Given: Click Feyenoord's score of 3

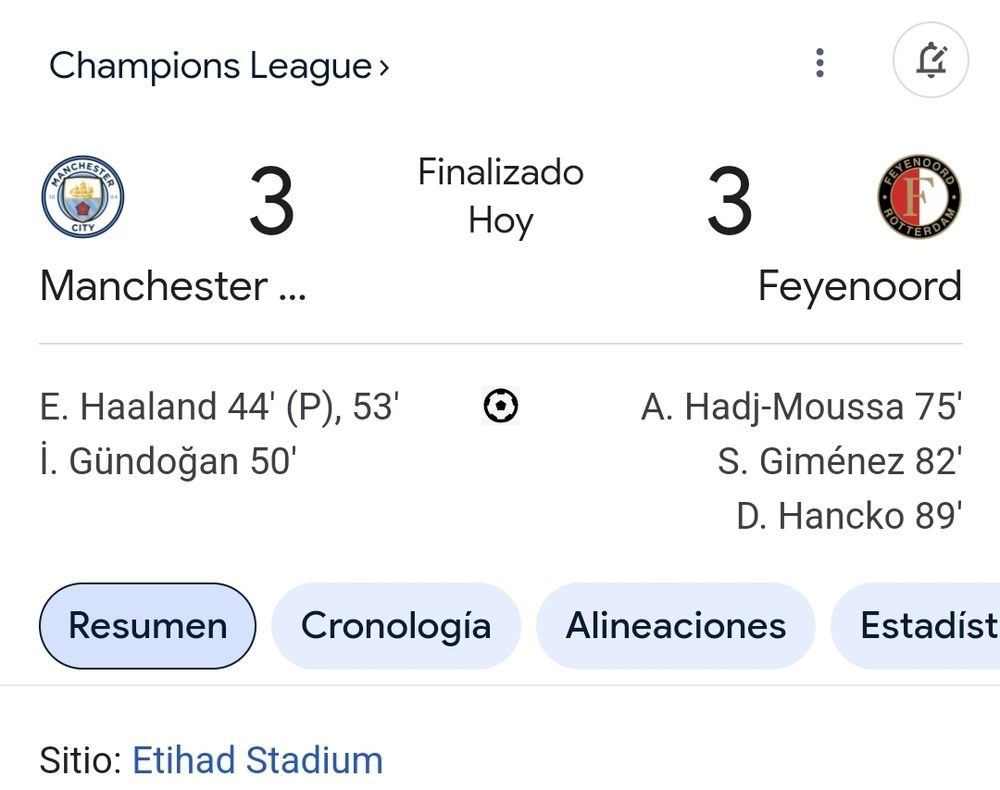Looking at the screenshot, I should (x=729, y=203).
